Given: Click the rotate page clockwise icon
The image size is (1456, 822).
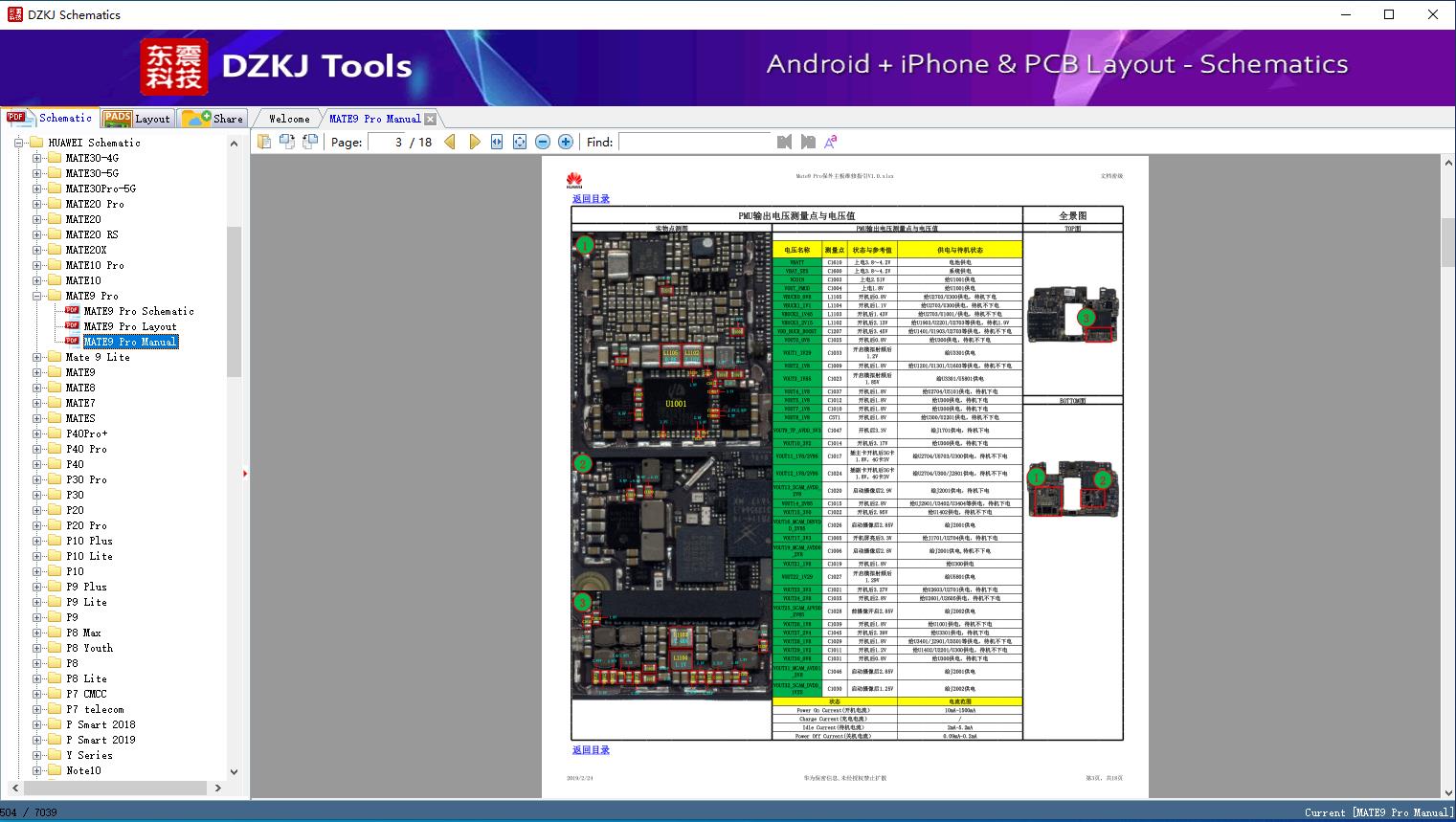Looking at the screenshot, I should (287, 142).
